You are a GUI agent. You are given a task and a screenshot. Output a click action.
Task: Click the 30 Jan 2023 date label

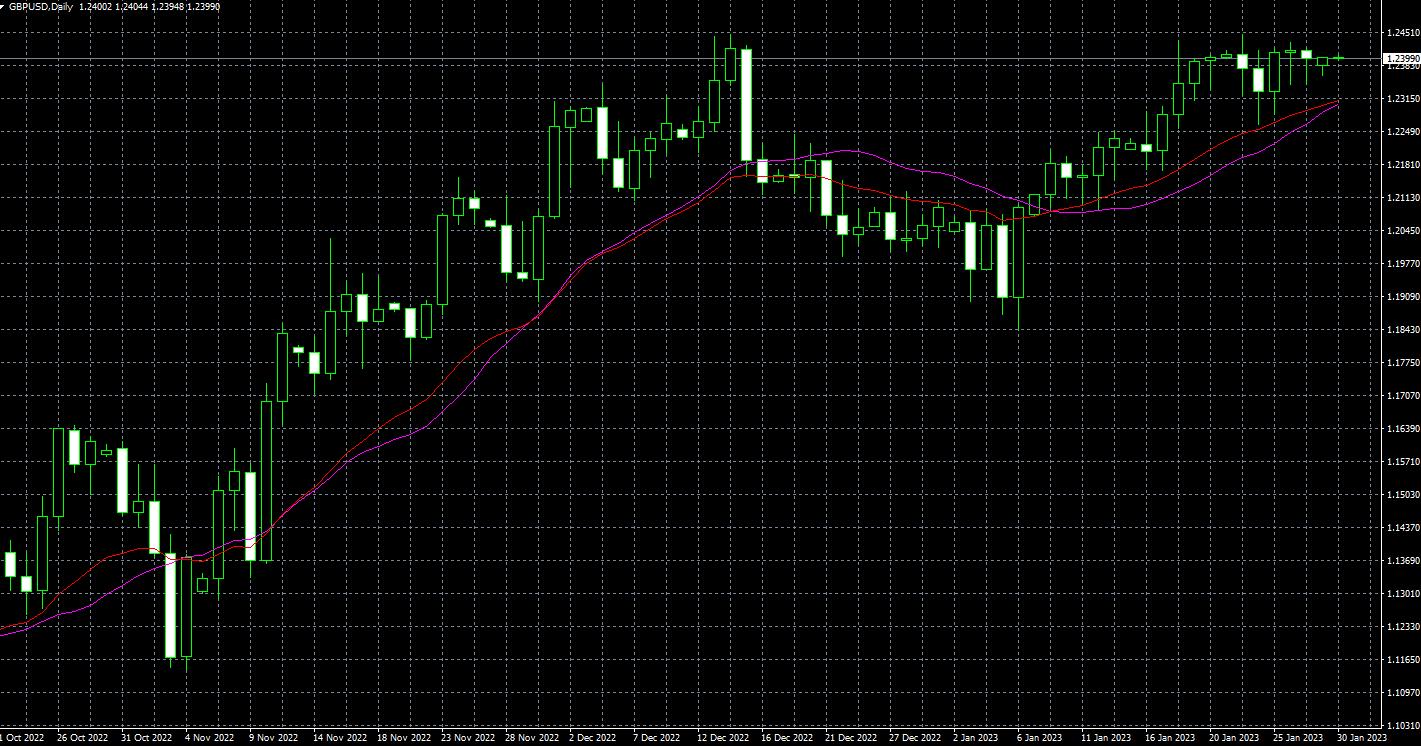1362,738
